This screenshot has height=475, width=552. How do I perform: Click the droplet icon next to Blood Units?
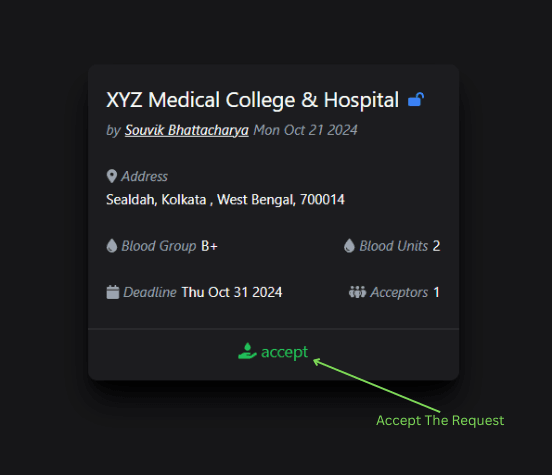point(349,246)
